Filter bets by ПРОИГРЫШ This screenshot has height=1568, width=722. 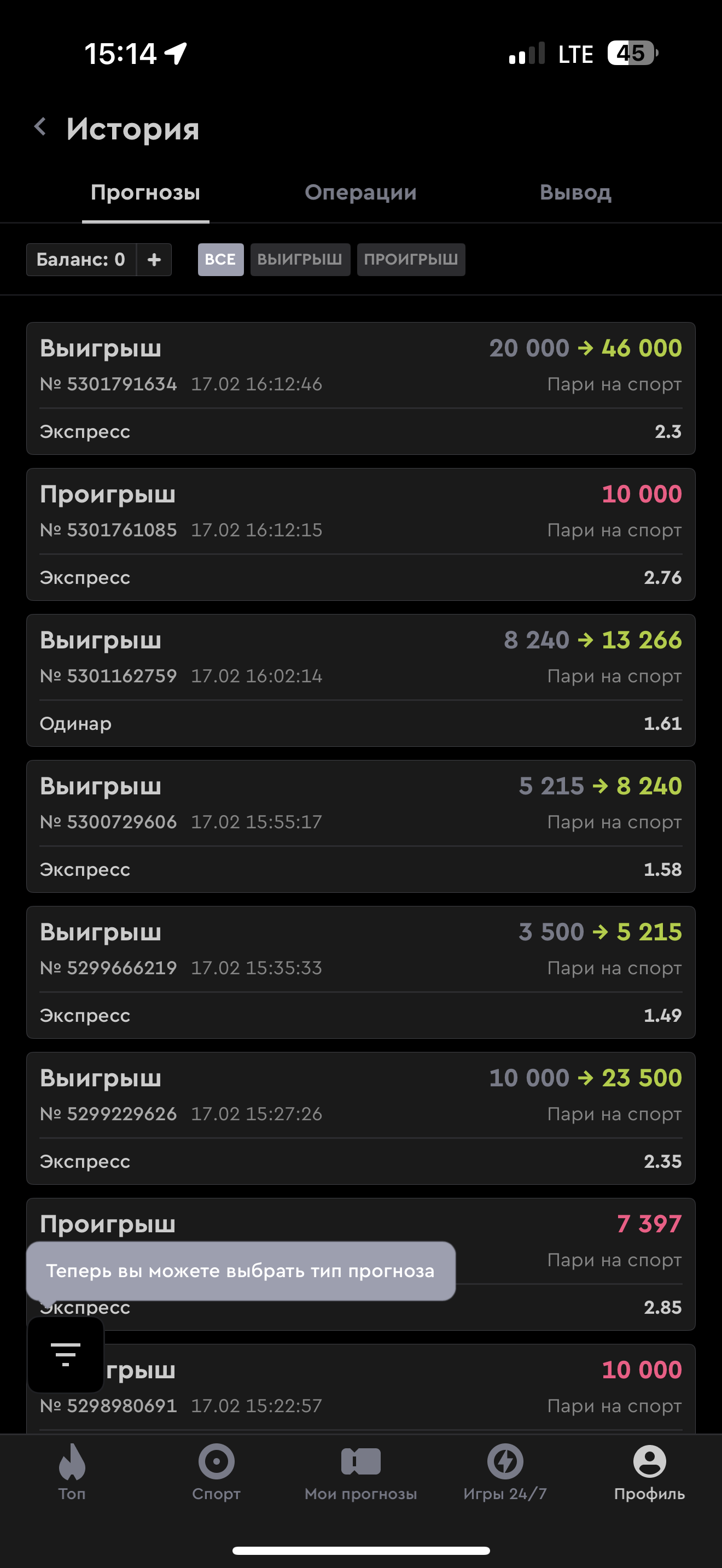[411, 260]
